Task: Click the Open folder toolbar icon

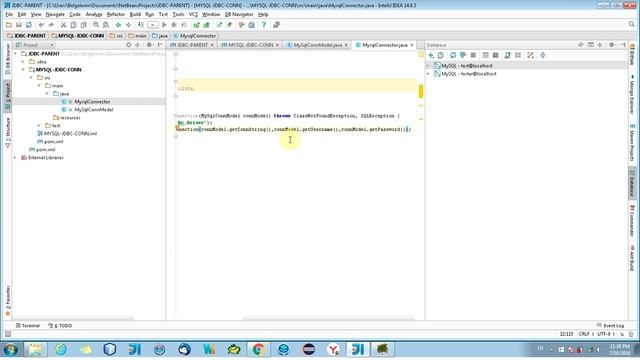Action: click(9, 25)
